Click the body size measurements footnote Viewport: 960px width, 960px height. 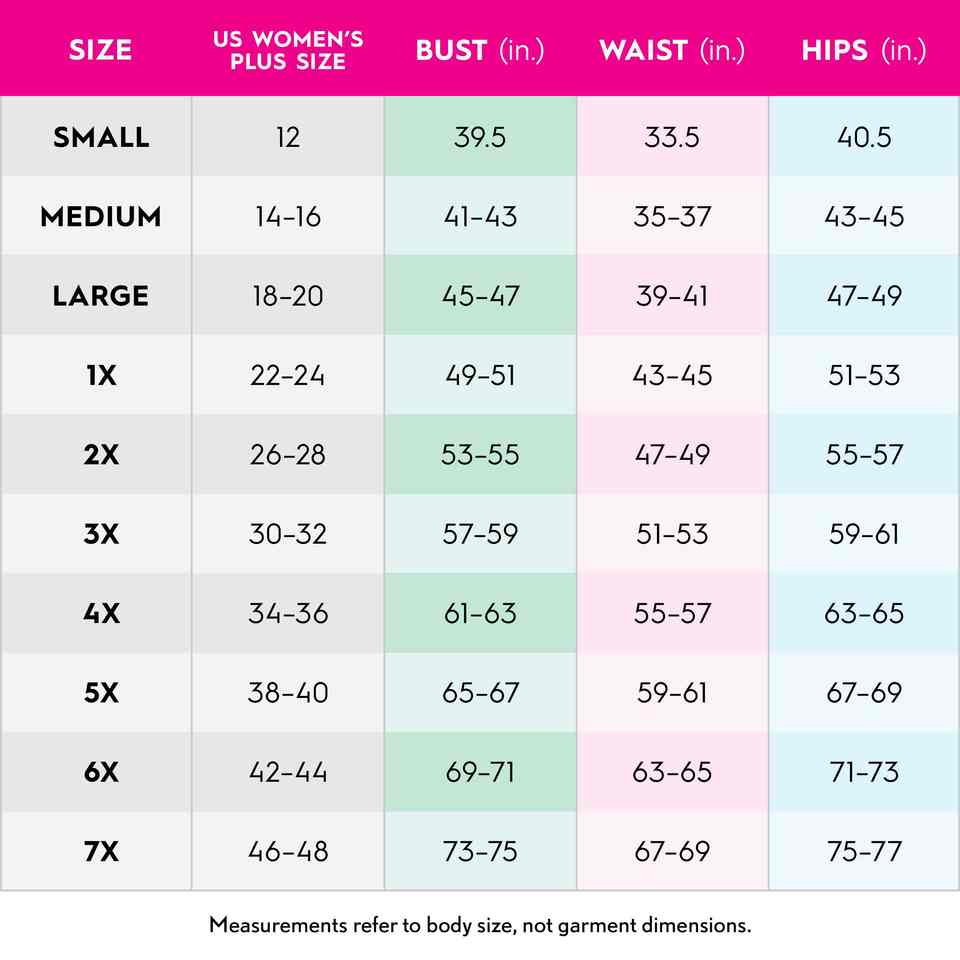[x=480, y=925]
